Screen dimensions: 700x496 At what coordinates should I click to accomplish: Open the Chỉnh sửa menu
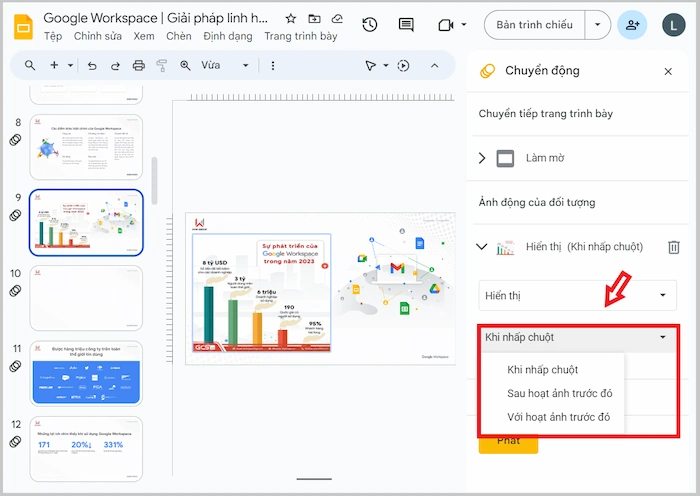pyautogui.click(x=98, y=36)
